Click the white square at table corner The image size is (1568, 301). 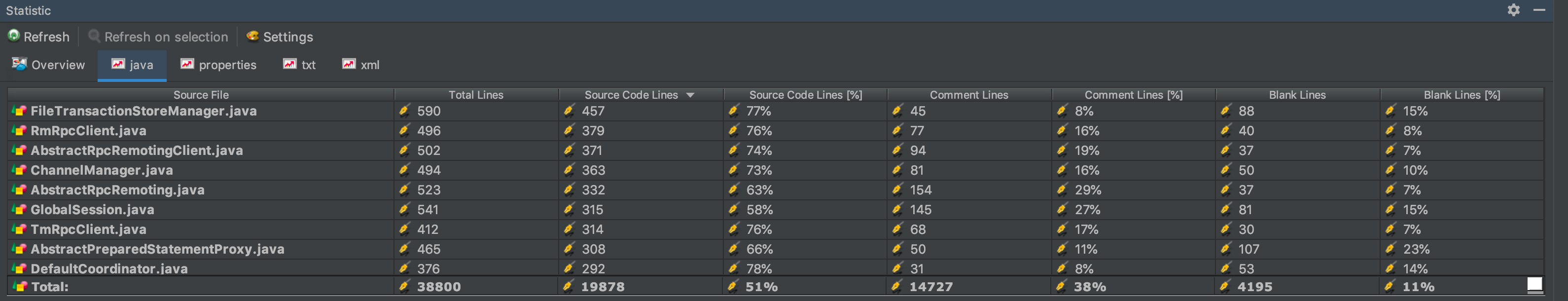click(x=1534, y=284)
